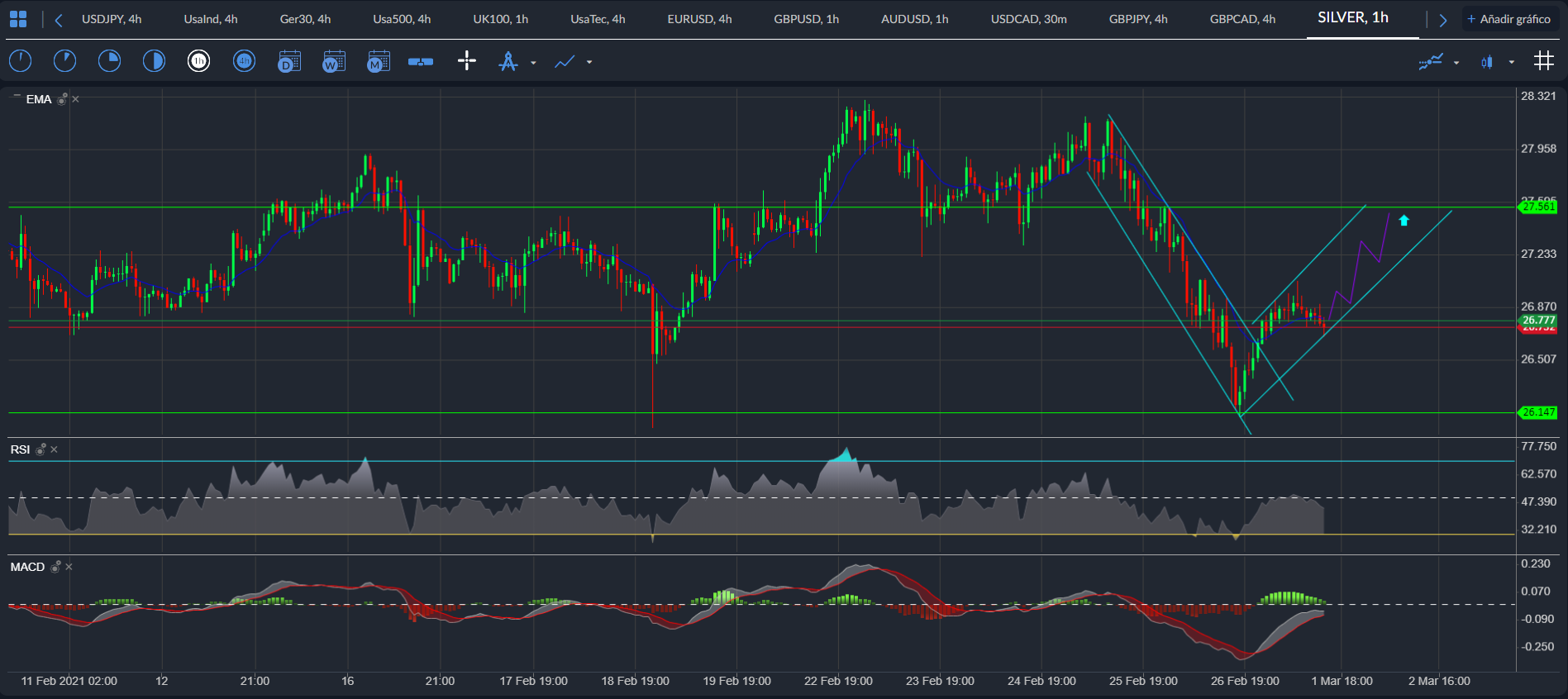Viewport: 1568px width, 699px height.
Task: Choose the monthly timeframe calendar icon
Action: pyautogui.click(x=378, y=61)
